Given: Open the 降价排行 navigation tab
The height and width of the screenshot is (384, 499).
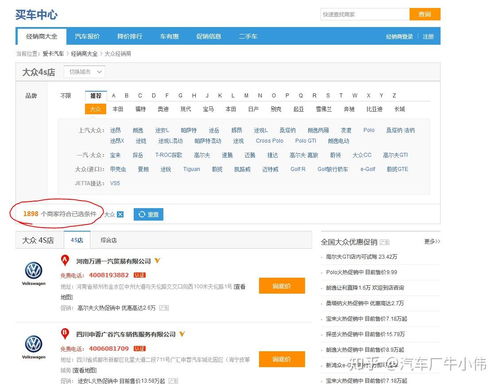Looking at the screenshot, I should pos(130,36).
